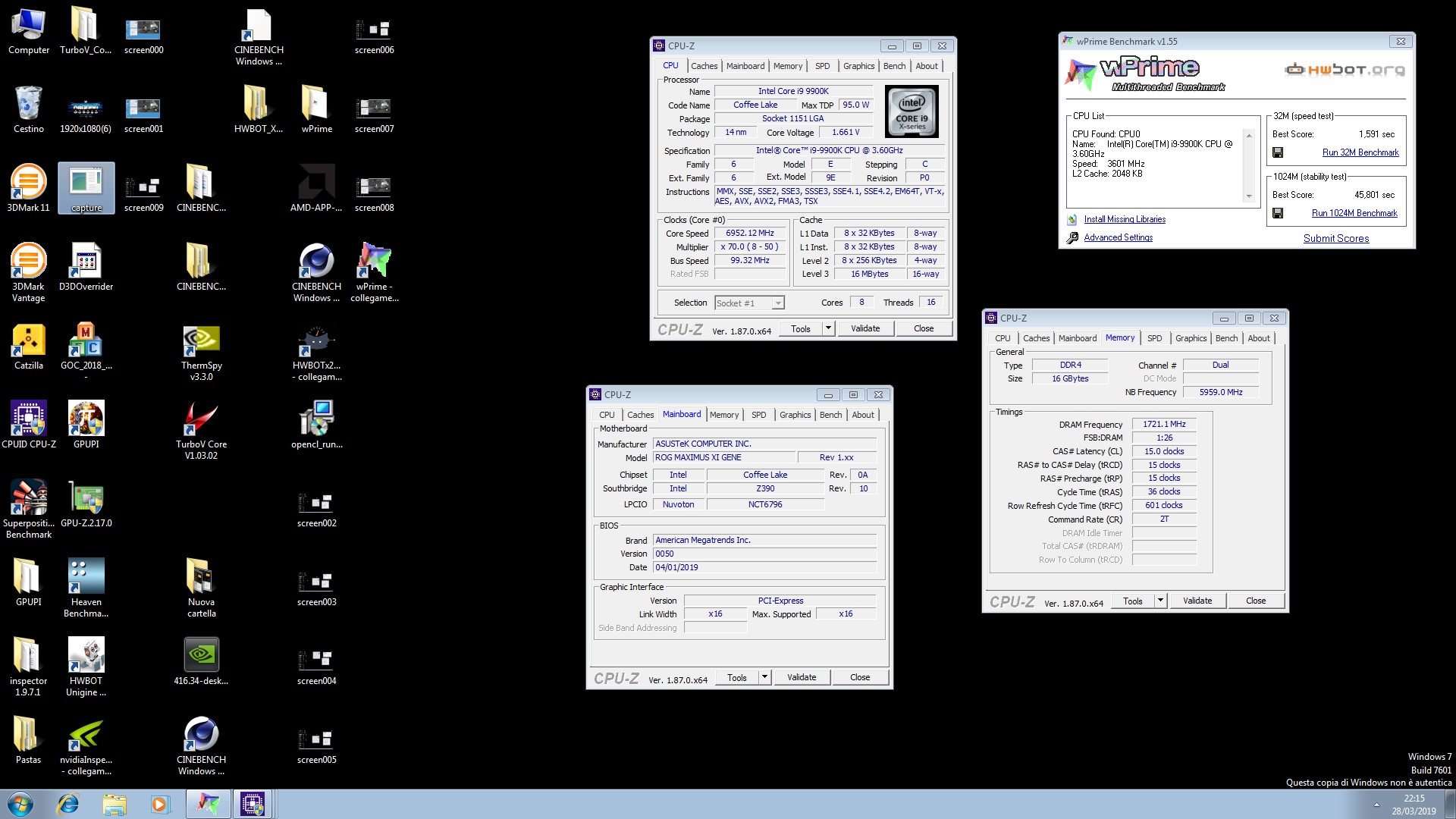Viewport: 1456px width, 819px height.
Task: Switch to wPrime taskbar button
Action: (208, 804)
